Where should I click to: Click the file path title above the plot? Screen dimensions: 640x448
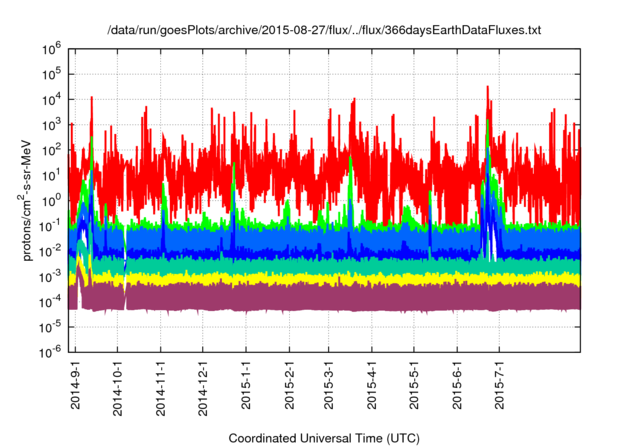pos(324,30)
